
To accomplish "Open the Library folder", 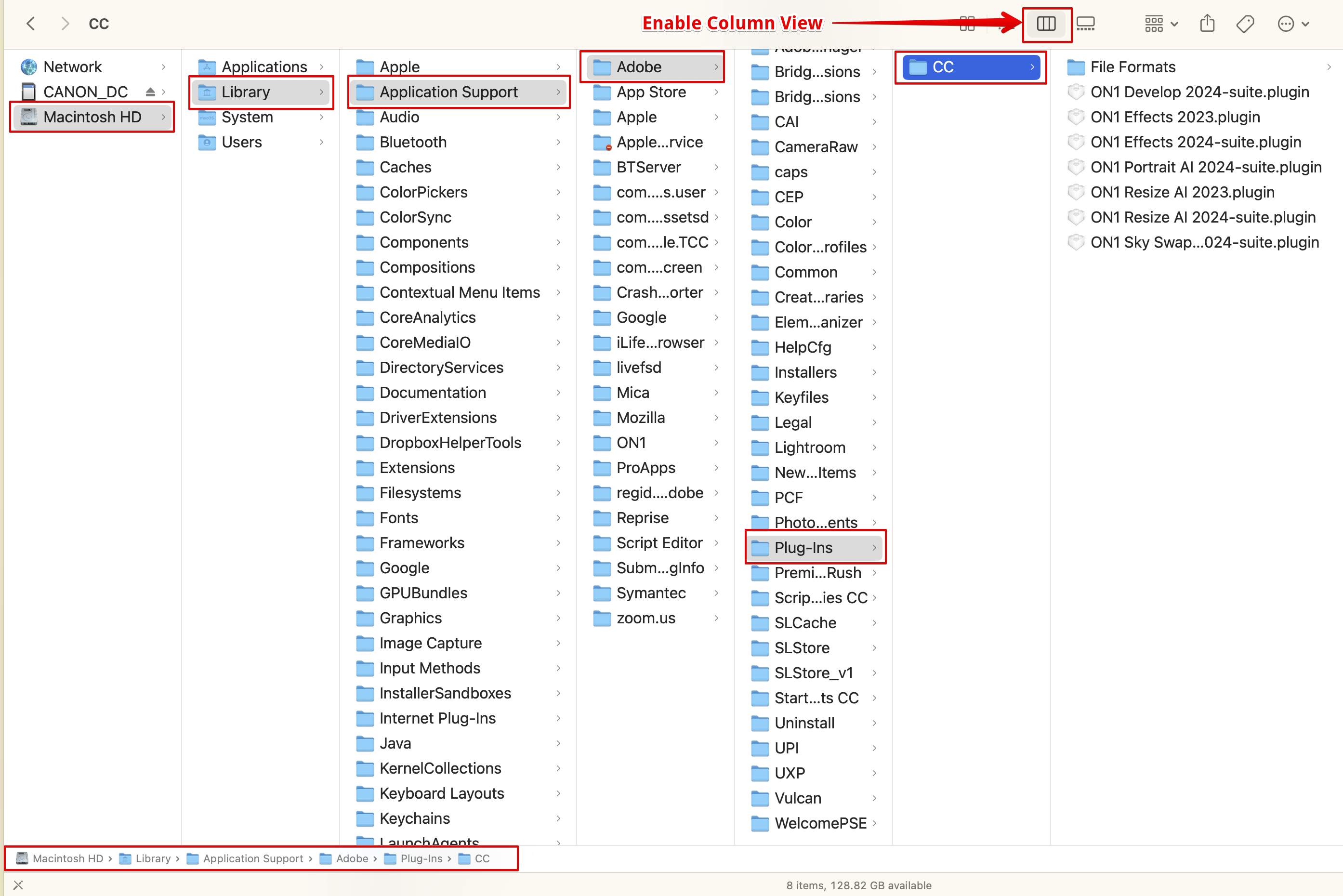I will (262, 92).
